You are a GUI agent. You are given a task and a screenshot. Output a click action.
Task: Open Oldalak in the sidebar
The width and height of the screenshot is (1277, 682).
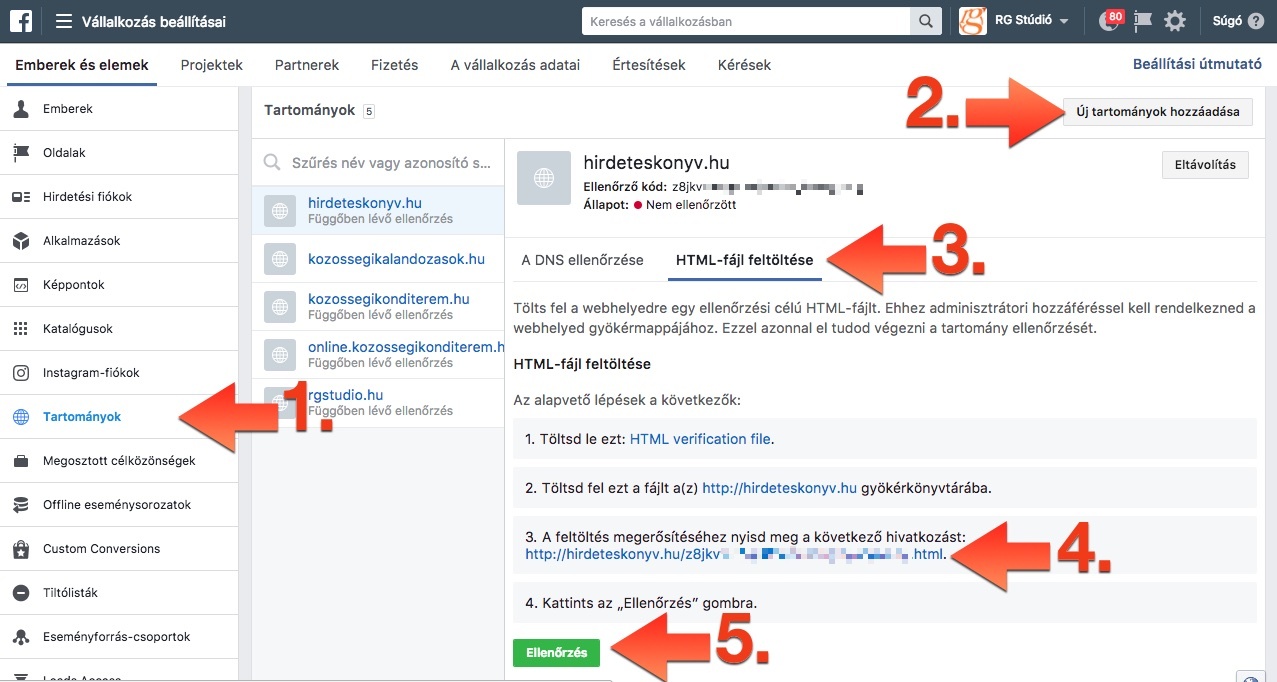(119, 153)
